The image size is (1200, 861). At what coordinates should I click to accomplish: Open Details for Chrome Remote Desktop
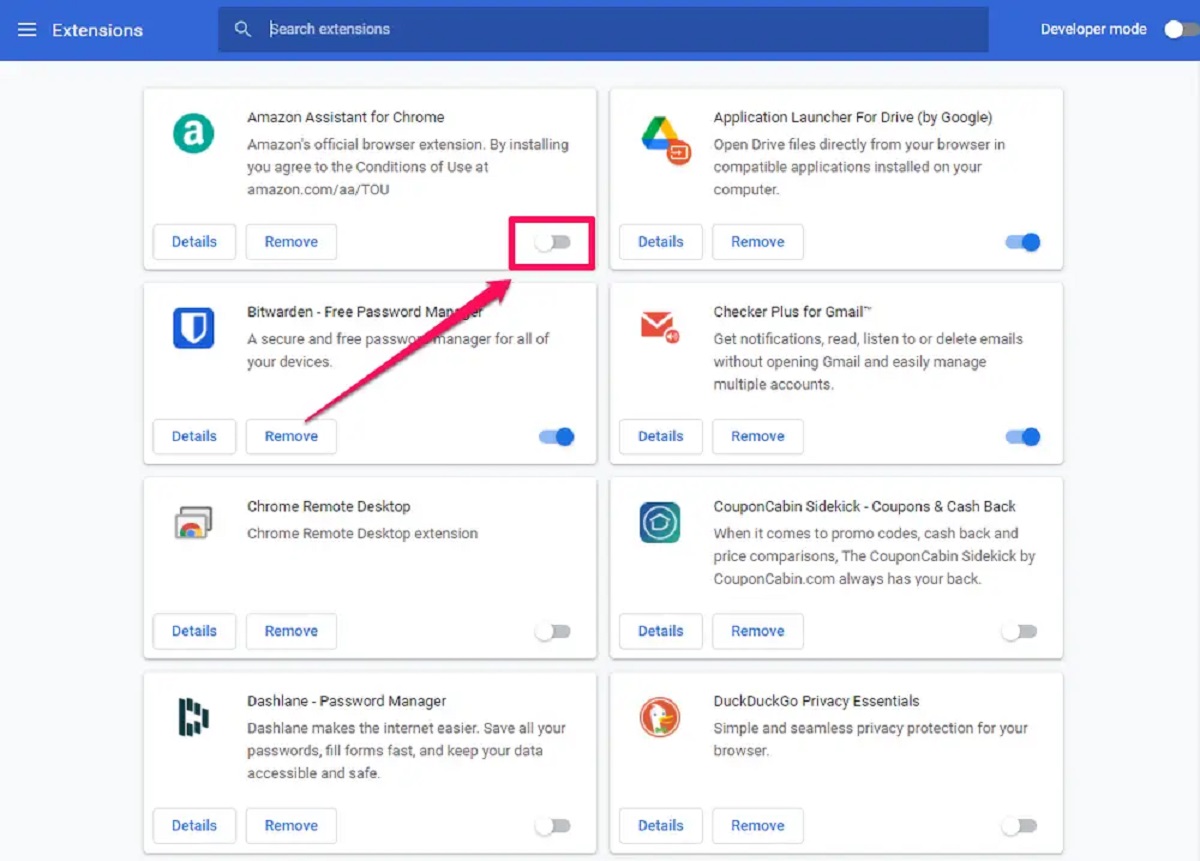tap(194, 632)
